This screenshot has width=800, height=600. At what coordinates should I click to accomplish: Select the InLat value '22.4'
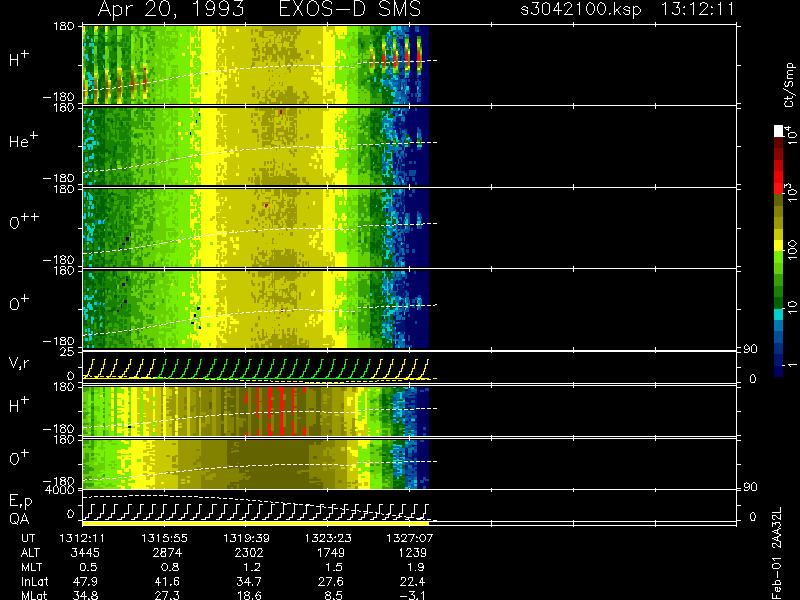point(413,582)
